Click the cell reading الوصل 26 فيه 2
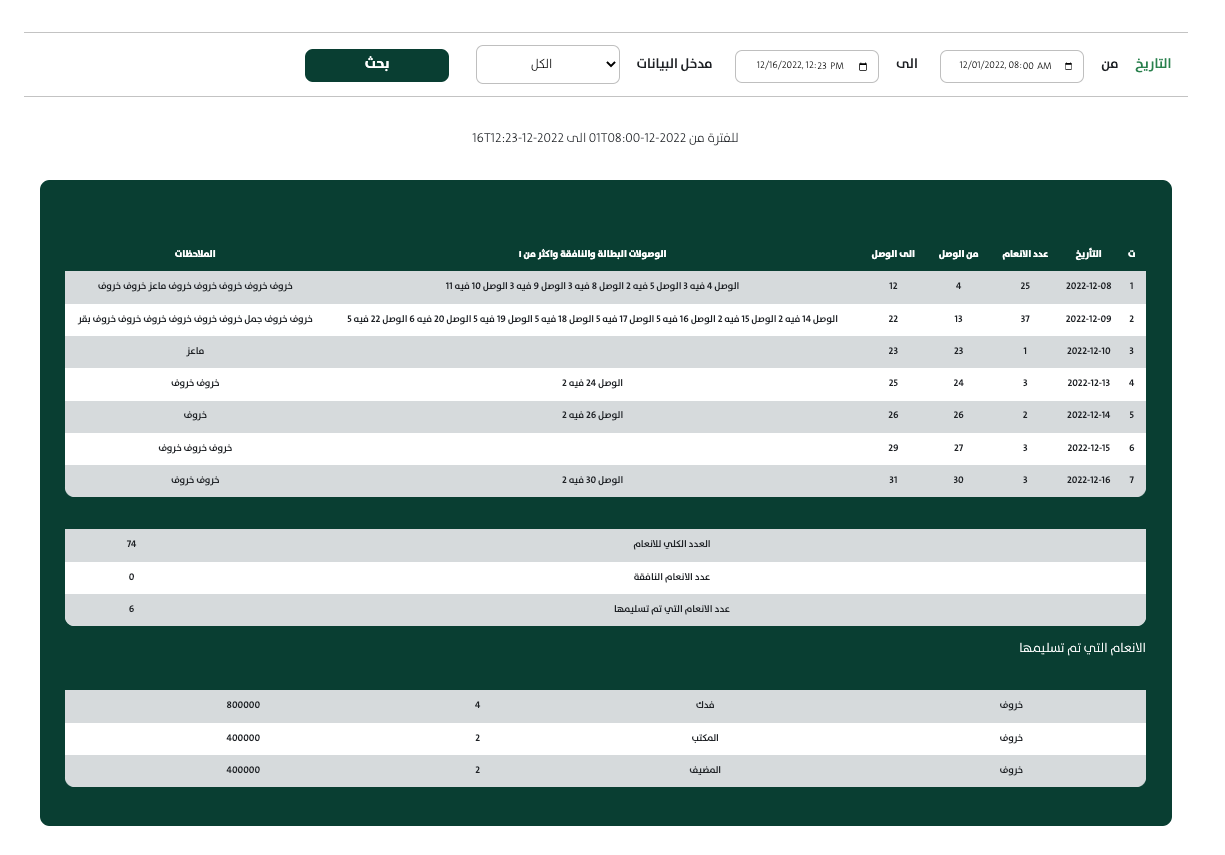The image size is (1225, 855). coord(592,415)
